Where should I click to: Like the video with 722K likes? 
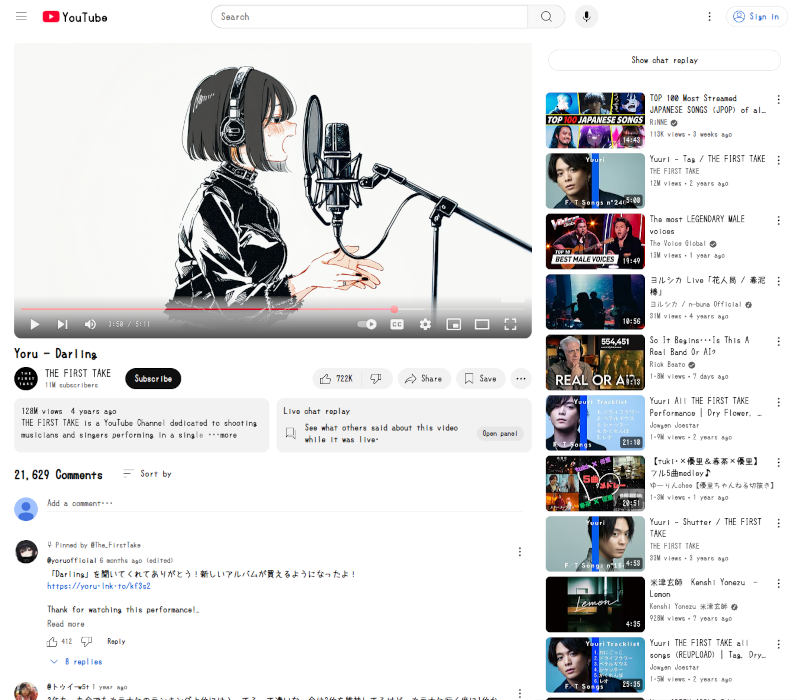(x=336, y=379)
